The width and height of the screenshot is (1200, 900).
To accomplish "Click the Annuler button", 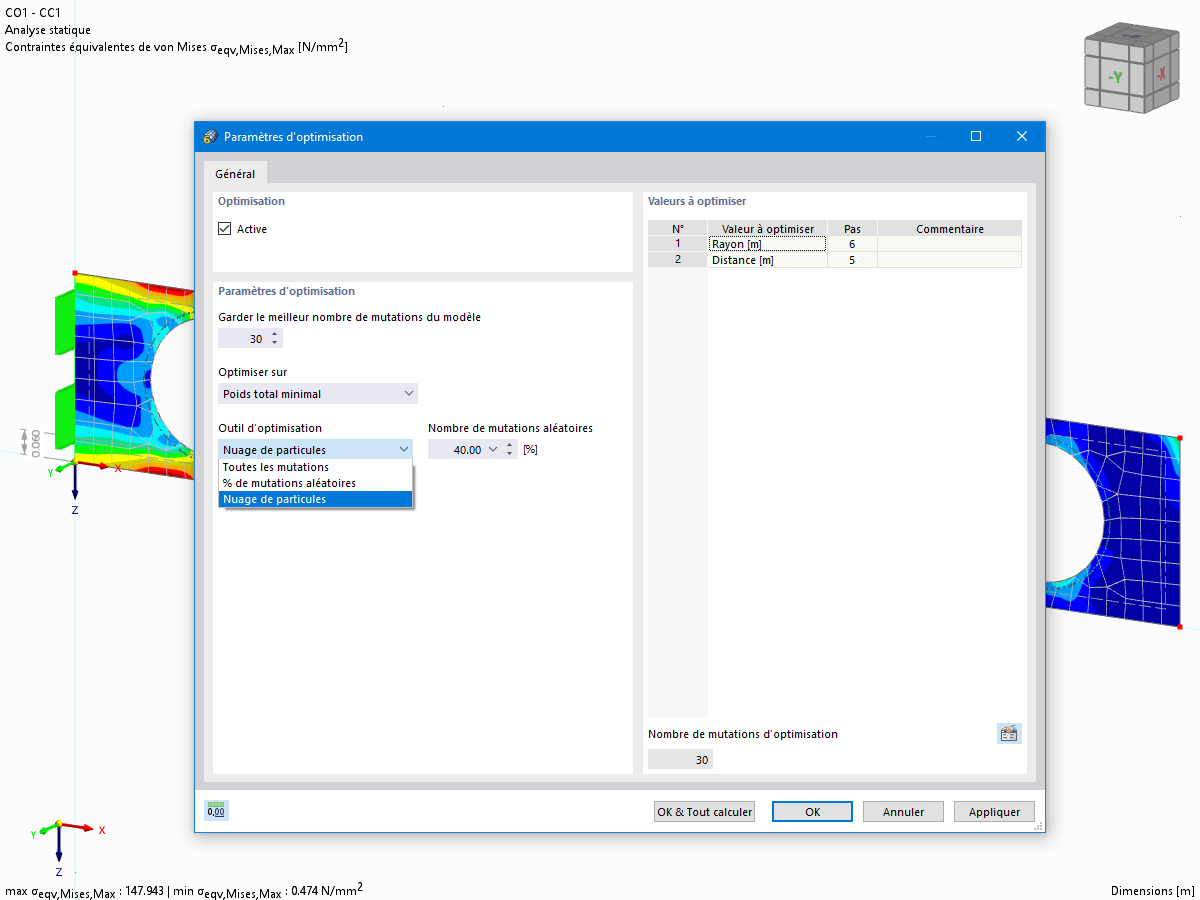I will coord(903,812).
